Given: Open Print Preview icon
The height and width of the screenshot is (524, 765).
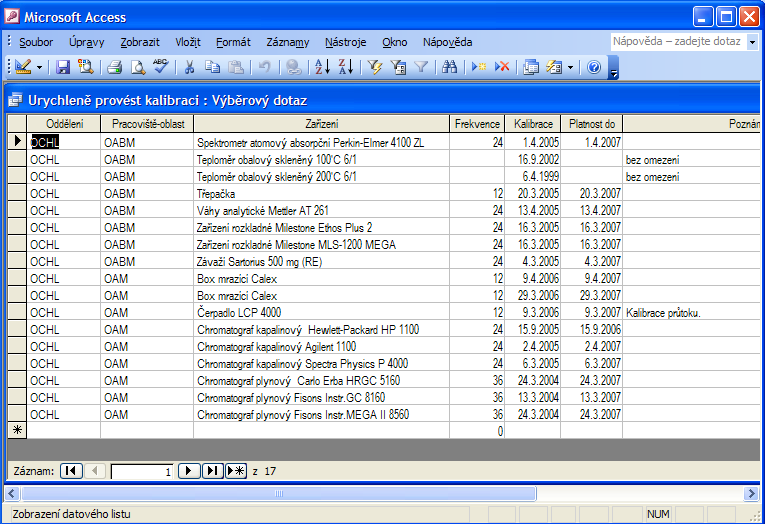Looking at the screenshot, I should 138,67.
